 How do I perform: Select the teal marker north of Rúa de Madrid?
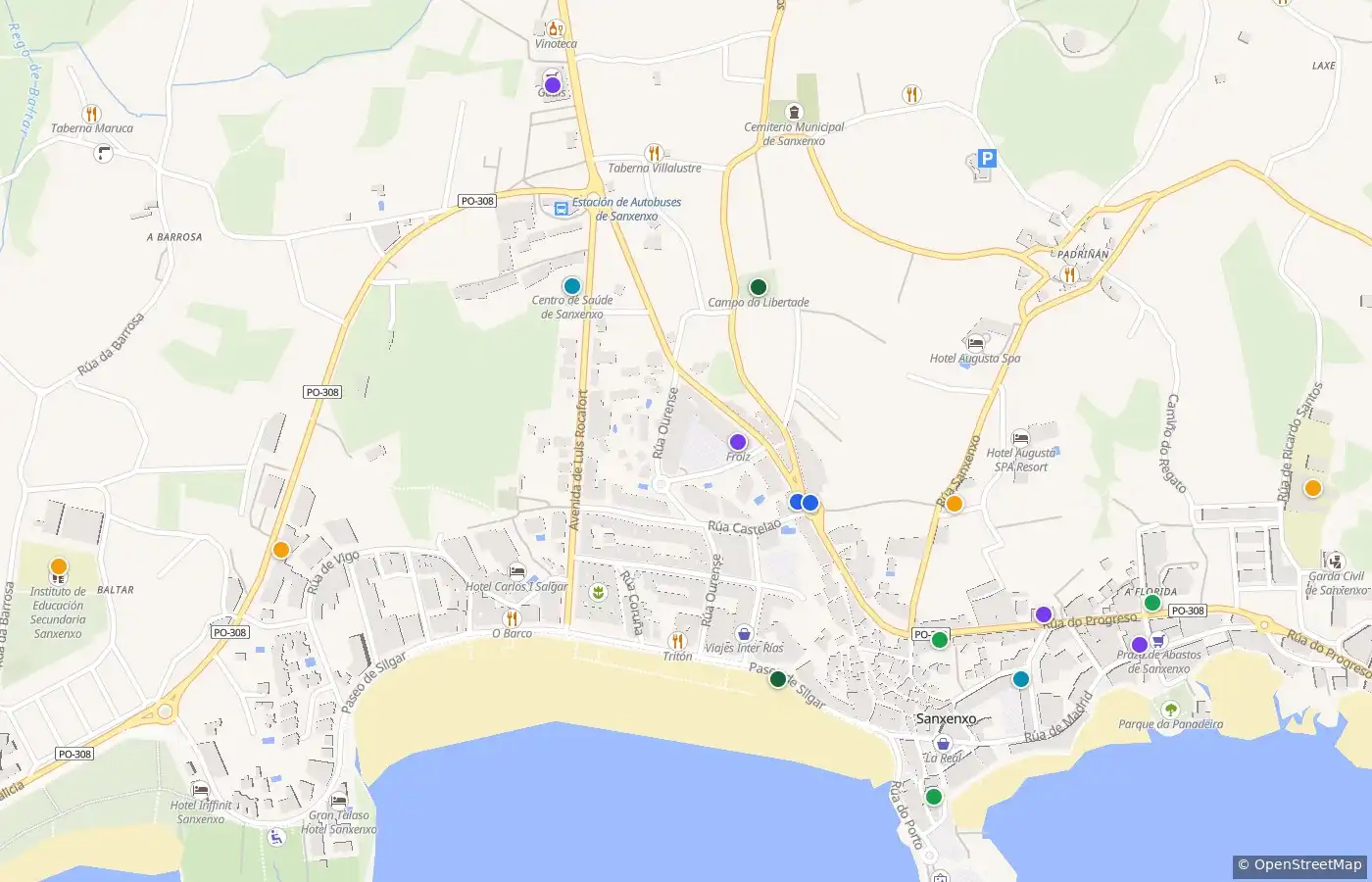(1021, 679)
